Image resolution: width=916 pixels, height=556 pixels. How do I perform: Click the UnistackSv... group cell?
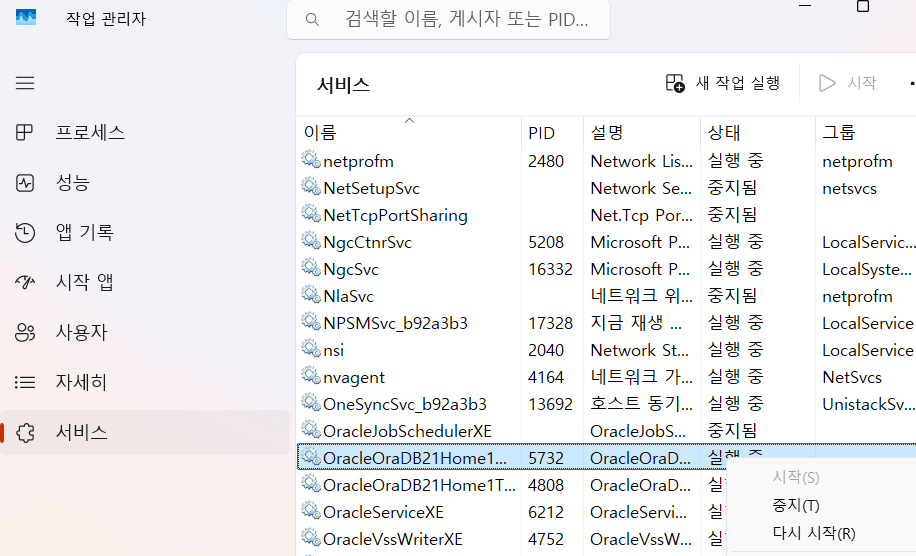click(x=869, y=404)
